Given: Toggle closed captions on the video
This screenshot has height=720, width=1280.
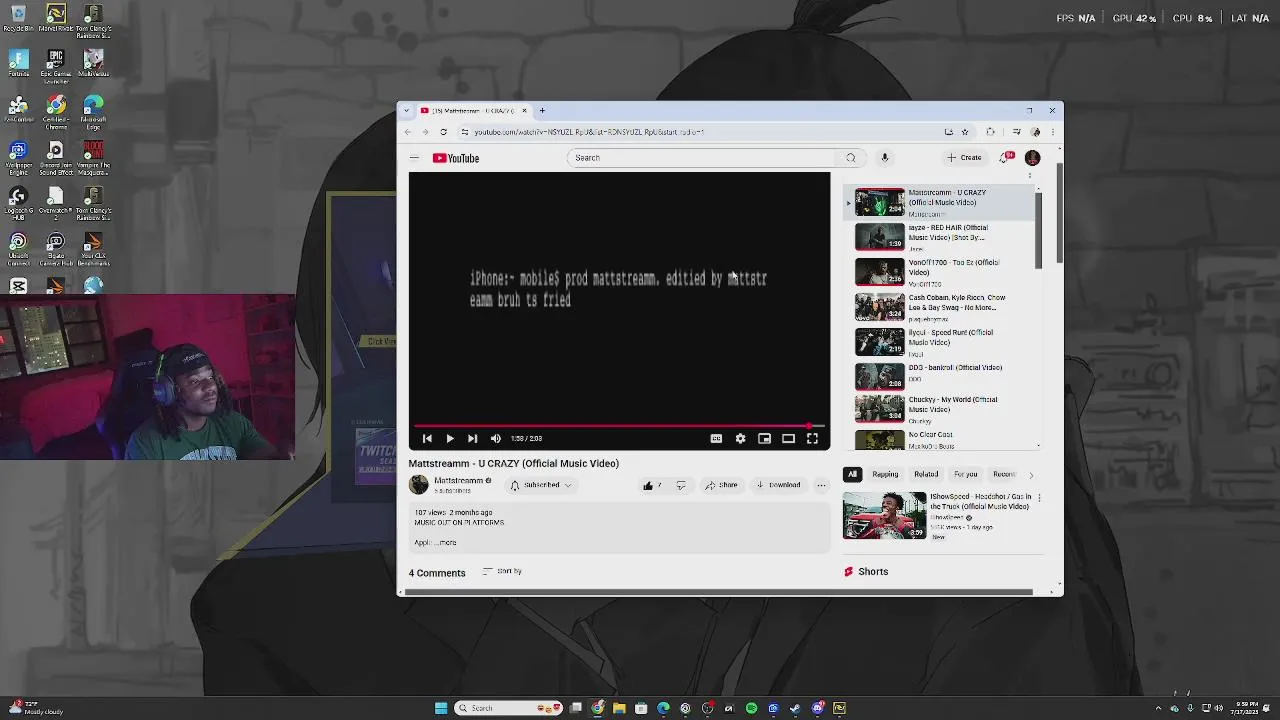Looking at the screenshot, I should point(716,438).
